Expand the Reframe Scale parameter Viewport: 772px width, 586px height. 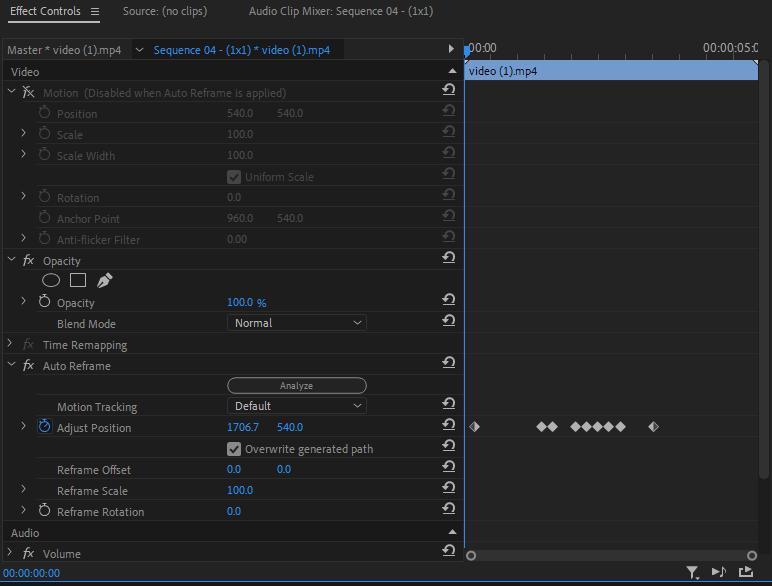[x=23, y=488]
